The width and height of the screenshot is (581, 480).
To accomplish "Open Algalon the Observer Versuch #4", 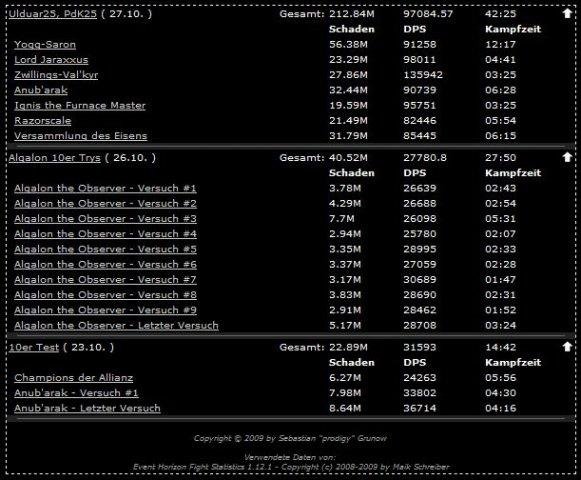I will coord(105,234).
